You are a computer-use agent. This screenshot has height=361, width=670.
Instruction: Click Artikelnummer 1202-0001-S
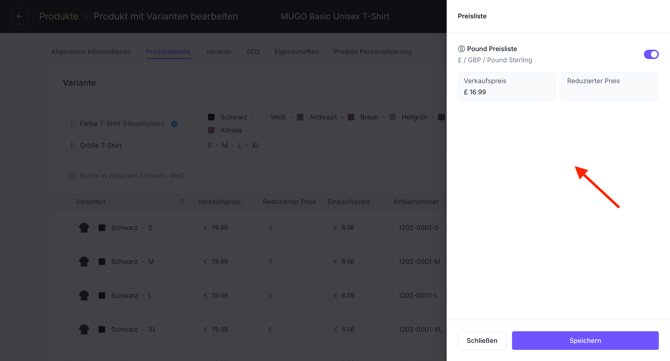[418, 228]
